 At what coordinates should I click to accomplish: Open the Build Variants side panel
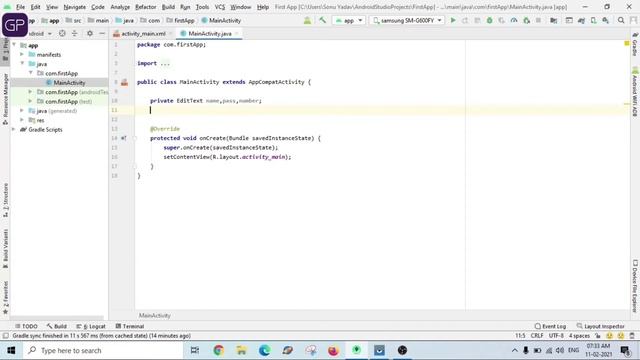[5, 249]
